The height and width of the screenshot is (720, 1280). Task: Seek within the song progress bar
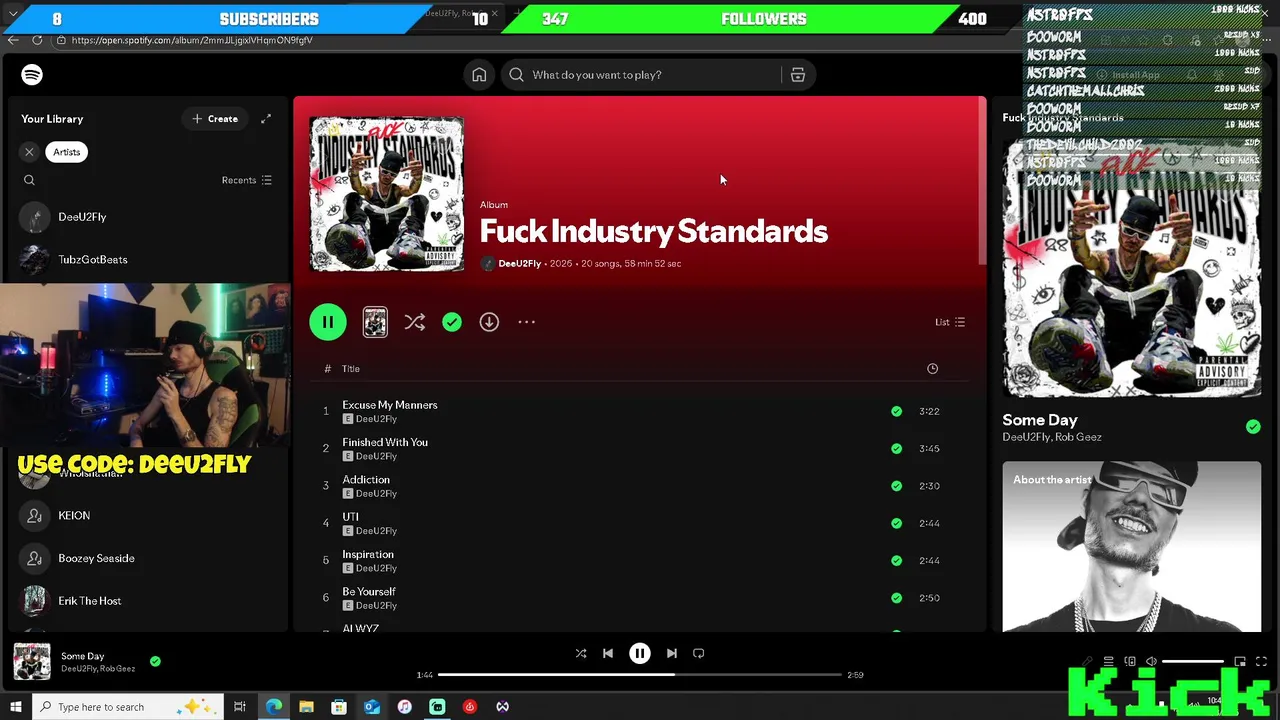point(640,675)
